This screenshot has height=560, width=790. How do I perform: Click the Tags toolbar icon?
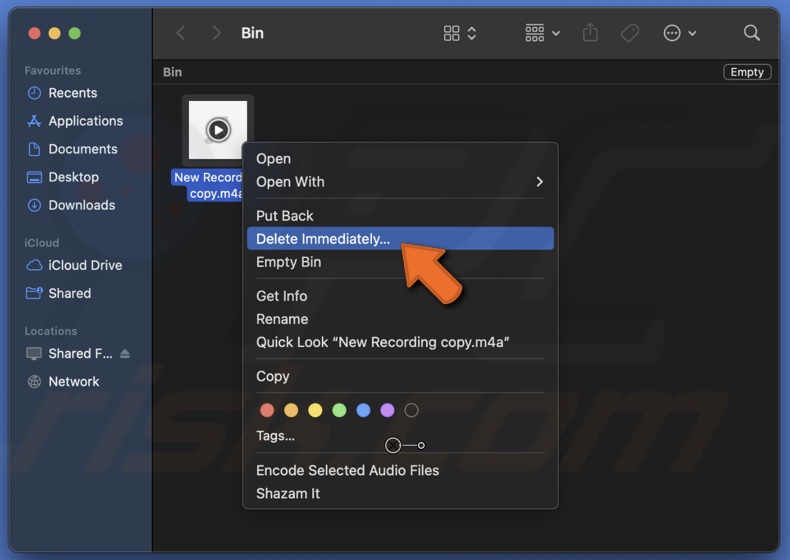(x=630, y=33)
